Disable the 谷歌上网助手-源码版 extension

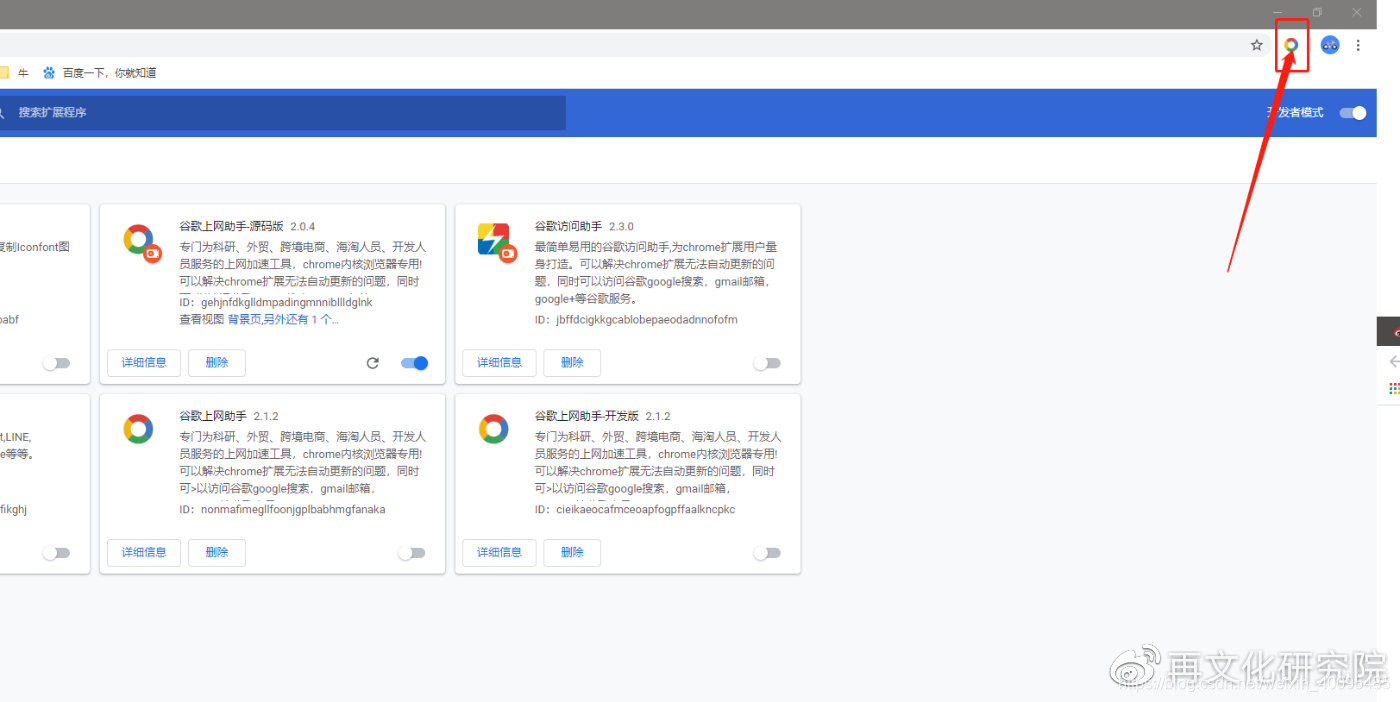pos(414,363)
